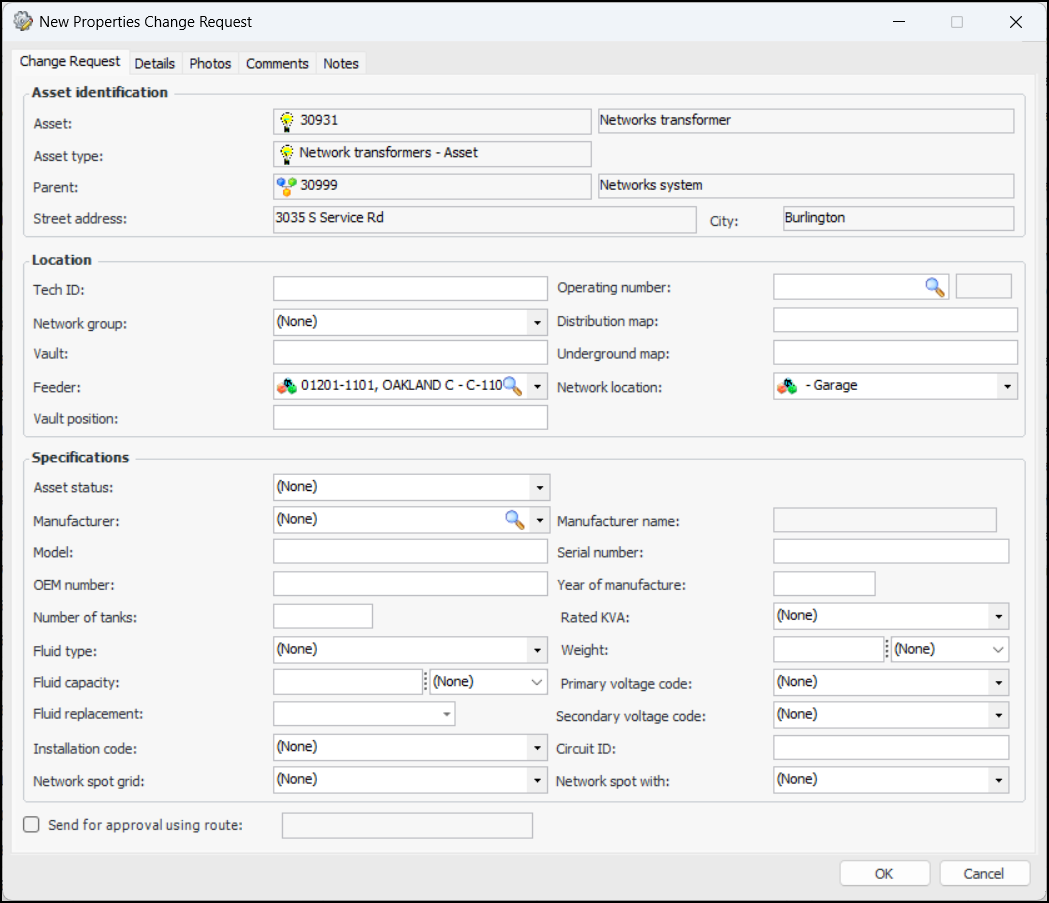Click the Manufacturer lookup magnifier icon

click(514, 519)
